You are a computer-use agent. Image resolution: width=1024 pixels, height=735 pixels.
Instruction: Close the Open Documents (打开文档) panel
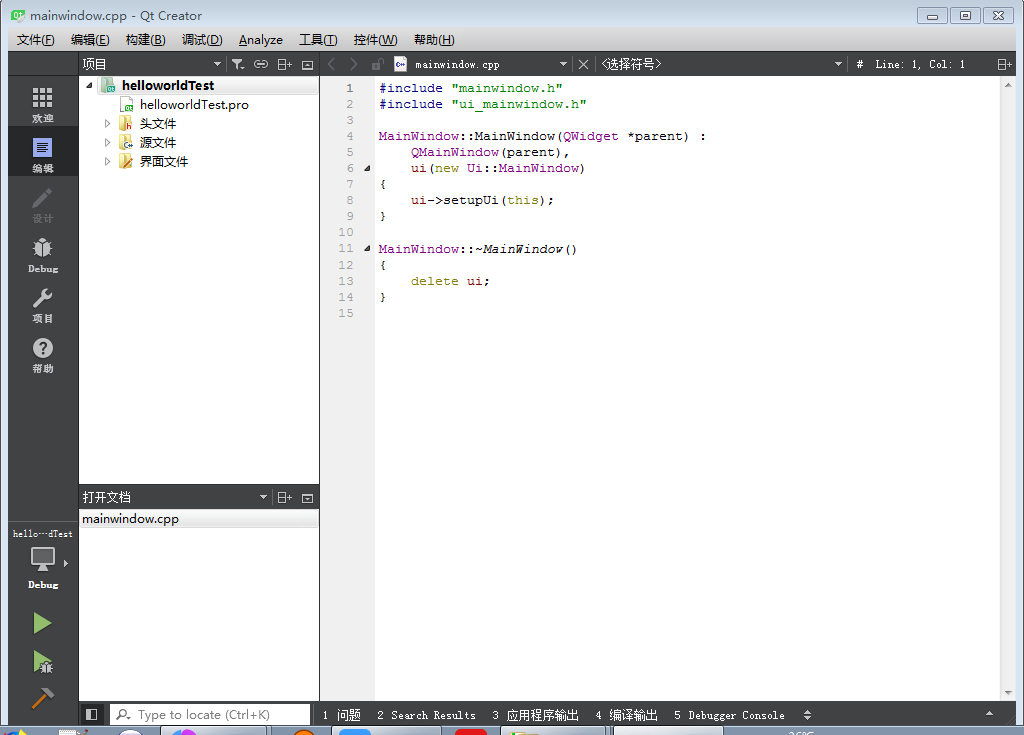pos(308,498)
